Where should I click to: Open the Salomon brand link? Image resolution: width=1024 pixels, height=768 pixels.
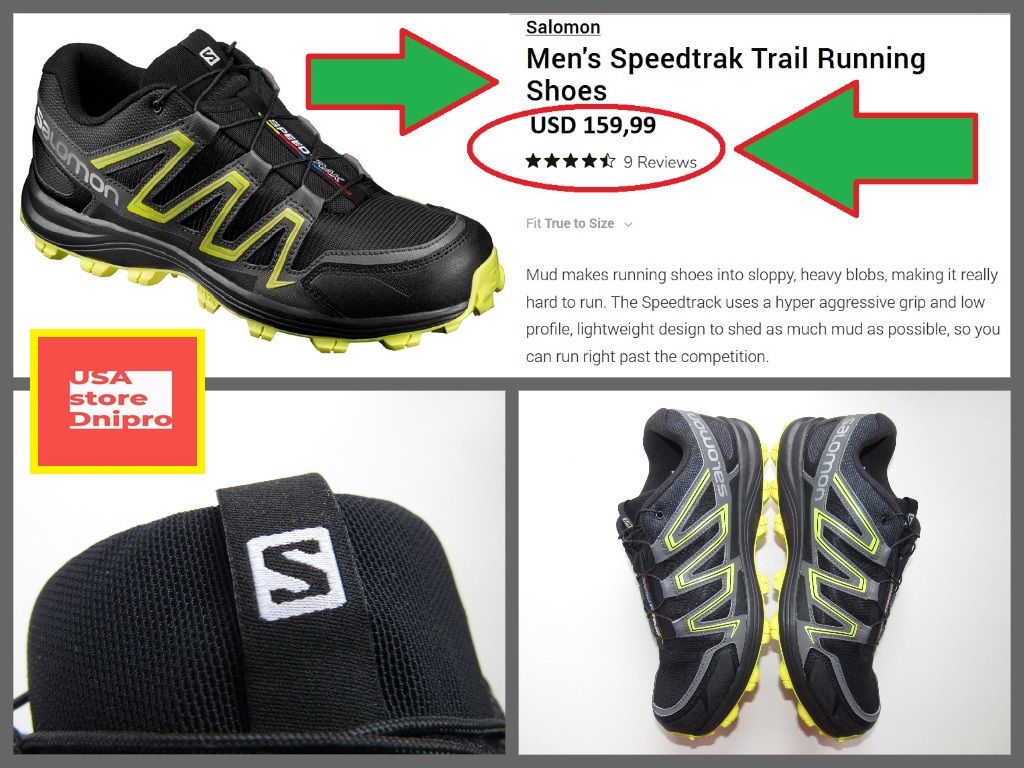pyautogui.click(x=563, y=27)
